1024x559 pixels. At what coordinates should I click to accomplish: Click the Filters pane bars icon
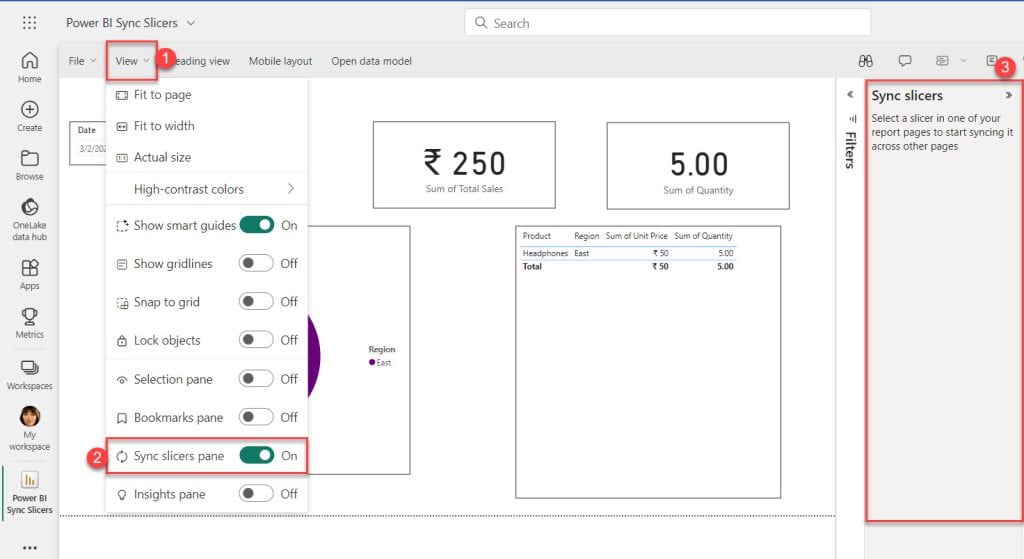(852, 119)
